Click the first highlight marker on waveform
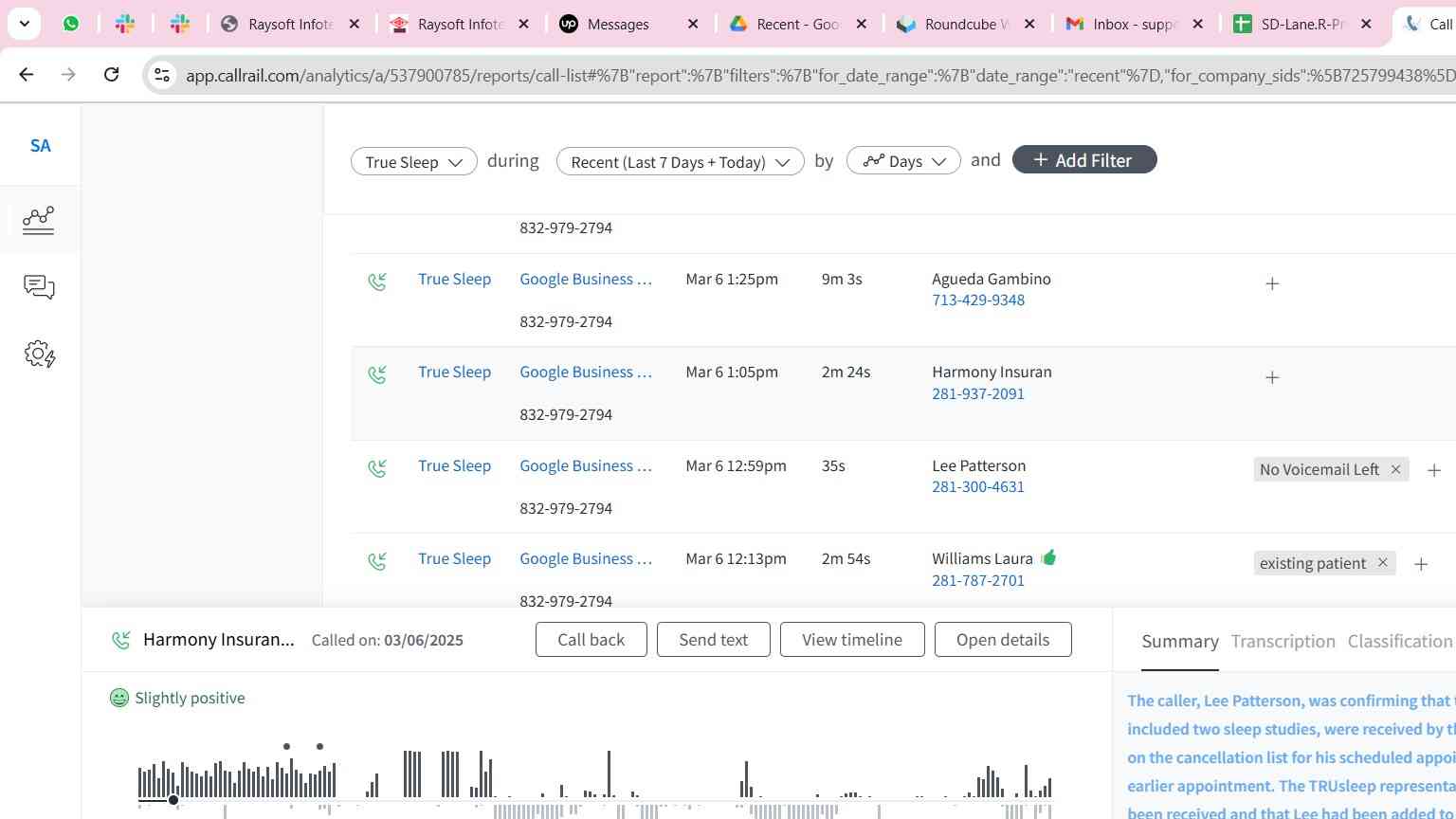This screenshot has width=1456, height=819. 286,747
